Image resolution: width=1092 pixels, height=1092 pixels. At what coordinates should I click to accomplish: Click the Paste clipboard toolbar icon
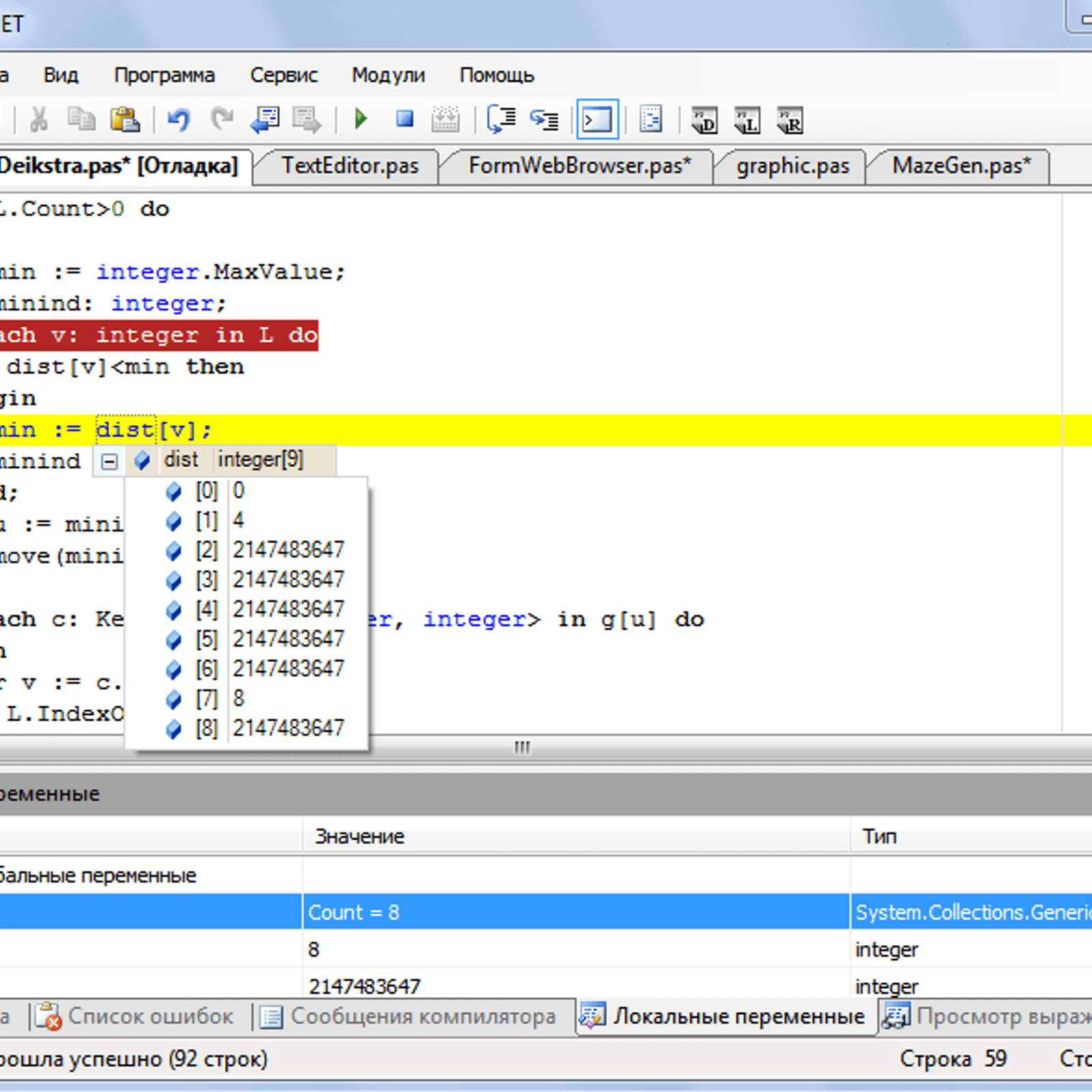click(125, 120)
